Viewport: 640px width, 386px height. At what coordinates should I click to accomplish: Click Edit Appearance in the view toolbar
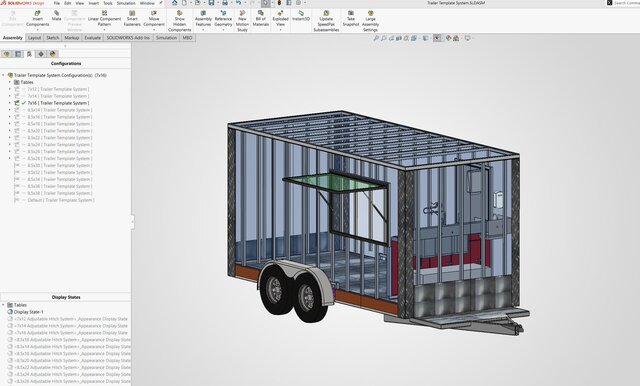coord(449,38)
